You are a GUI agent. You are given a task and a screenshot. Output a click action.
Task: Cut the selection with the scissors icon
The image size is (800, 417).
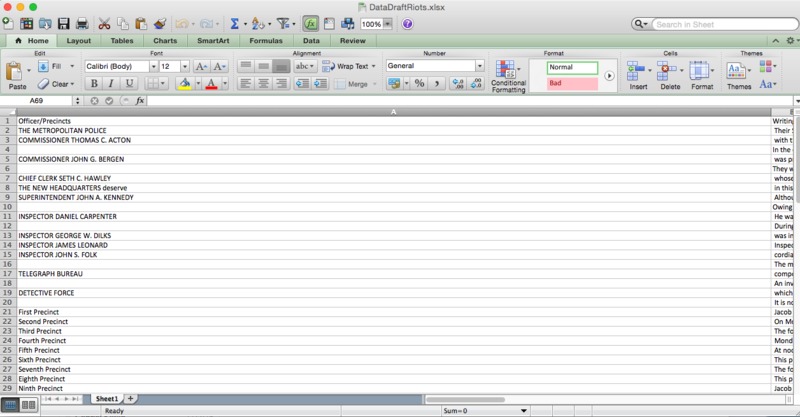click(104, 23)
